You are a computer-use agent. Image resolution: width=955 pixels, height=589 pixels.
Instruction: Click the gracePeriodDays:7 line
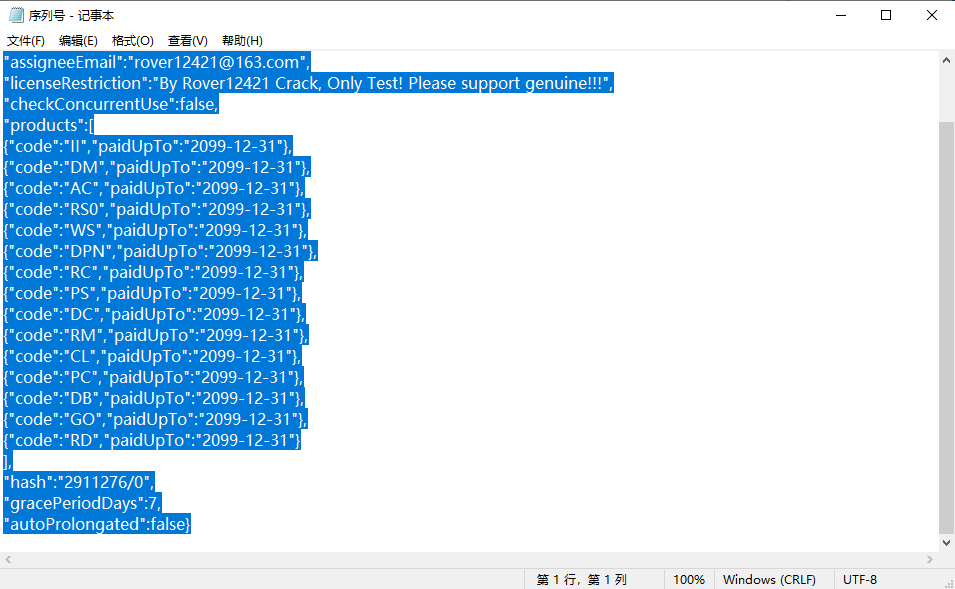[x=82, y=503]
